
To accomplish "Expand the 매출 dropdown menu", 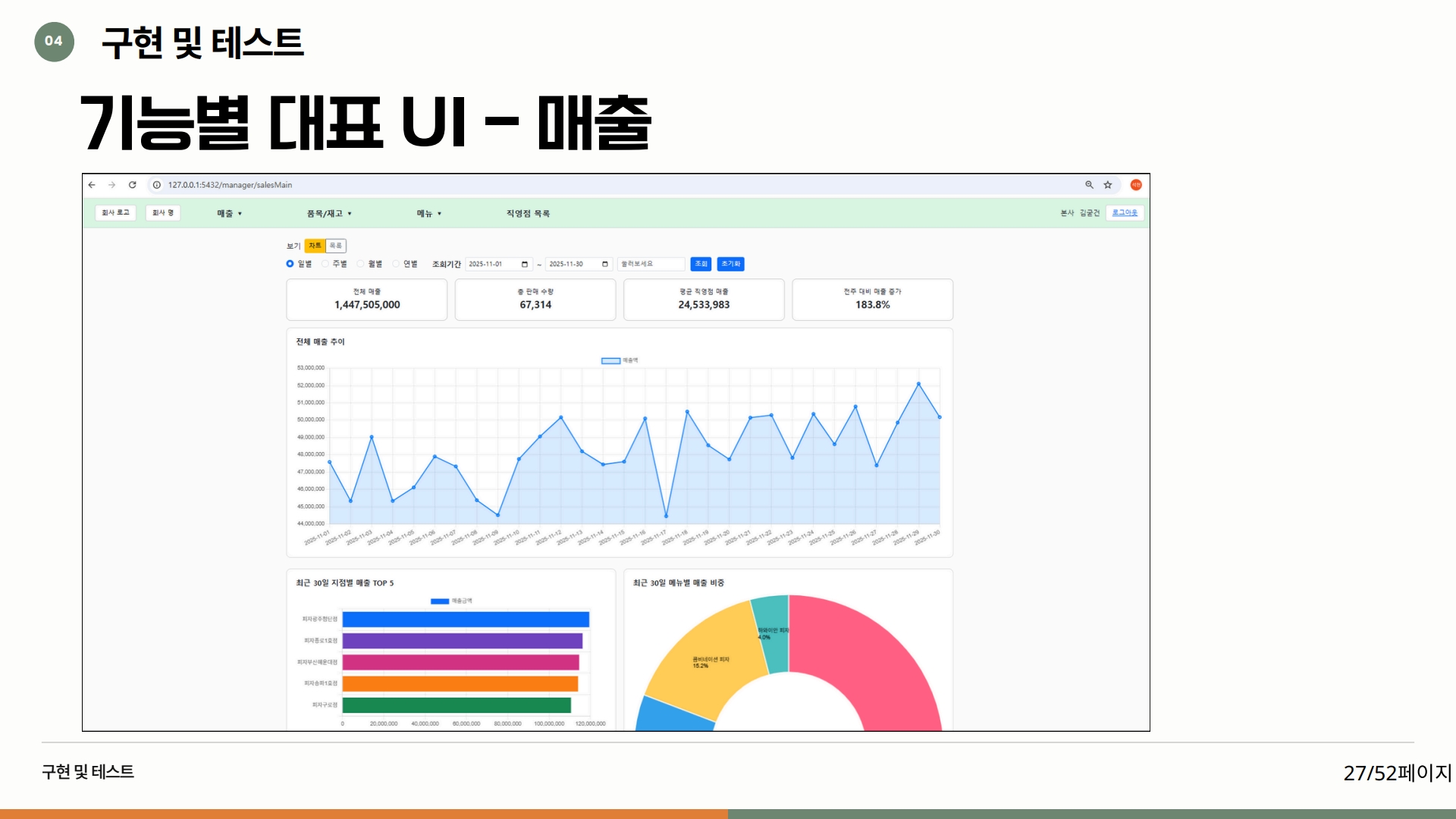I will coord(229,214).
